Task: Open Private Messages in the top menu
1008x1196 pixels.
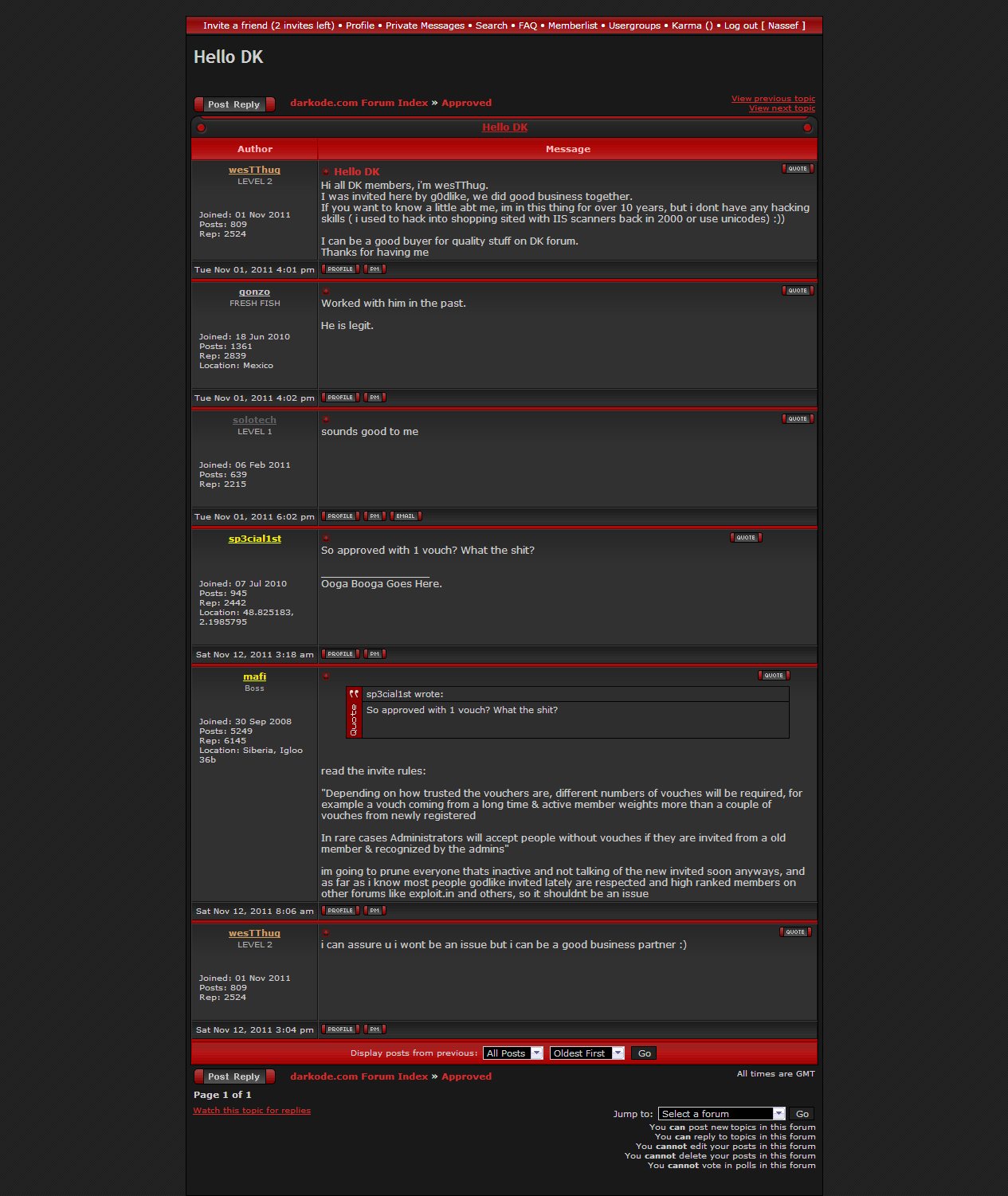Action: 425,25
